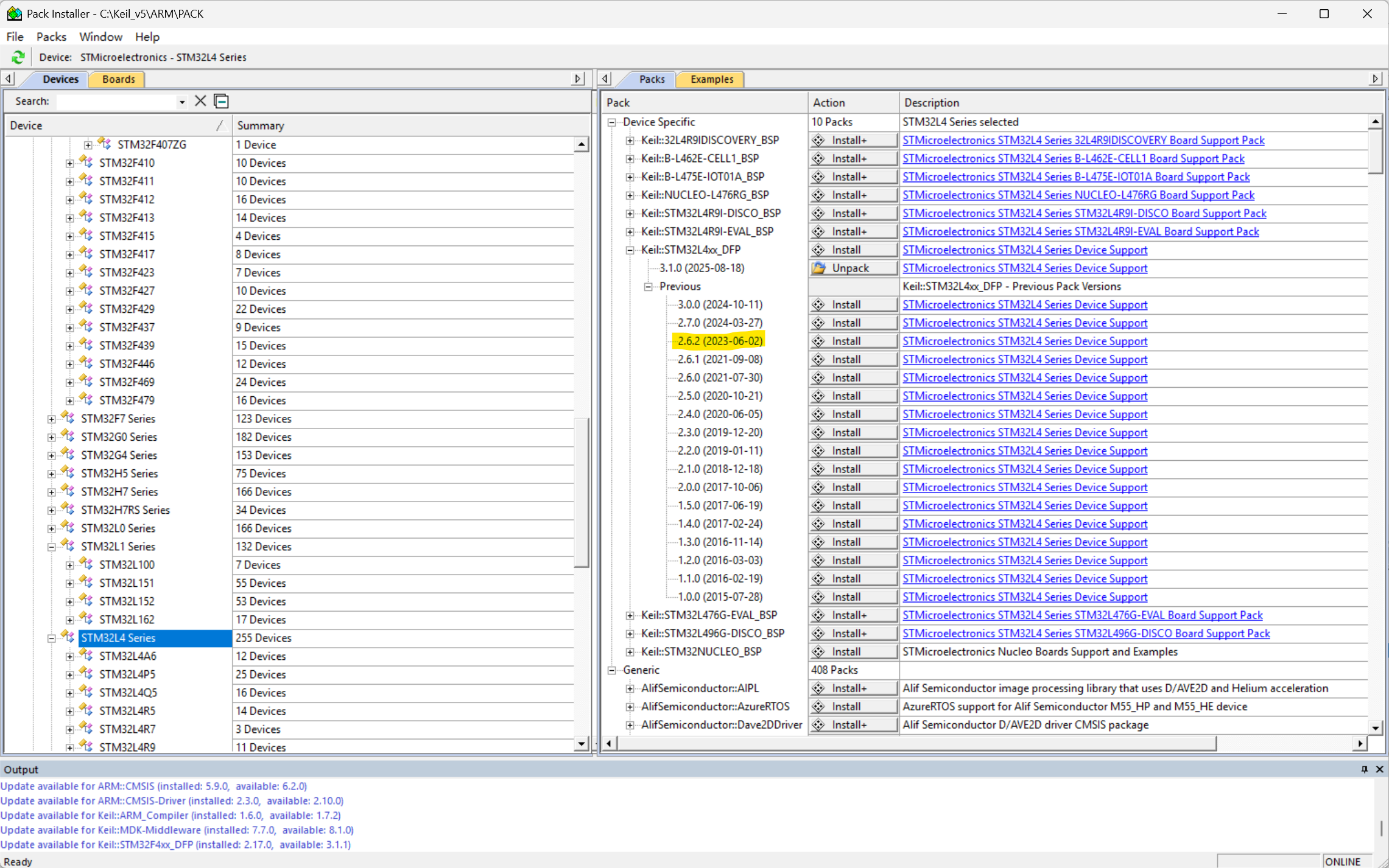Collapse the Keil::STM32L4xx_DFP pack node
The width and height of the screenshot is (1389, 868).
[x=630, y=250]
